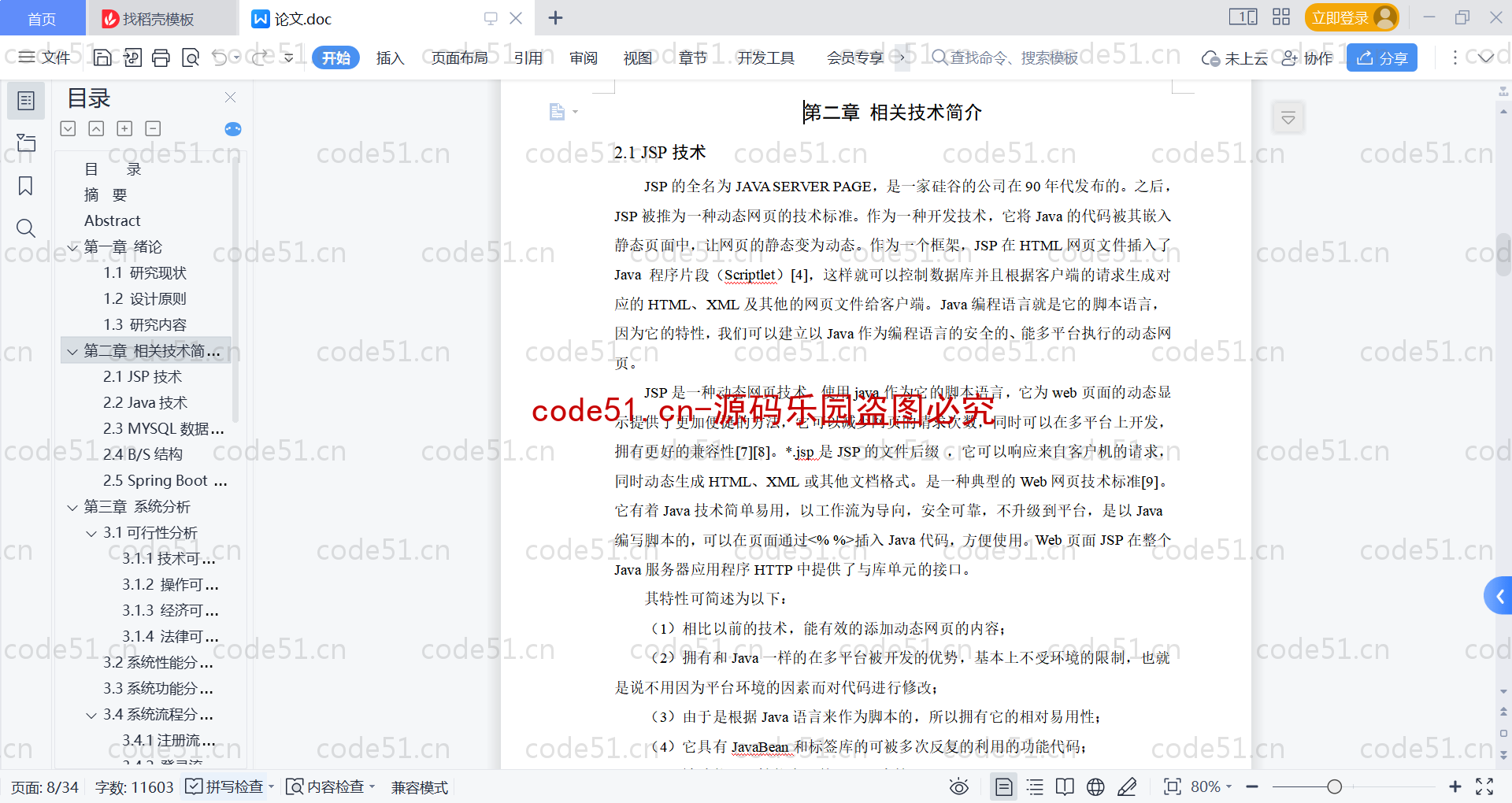The image size is (1512, 803).
Task: Select the 章节 ribbon tab
Action: pyautogui.click(x=693, y=57)
